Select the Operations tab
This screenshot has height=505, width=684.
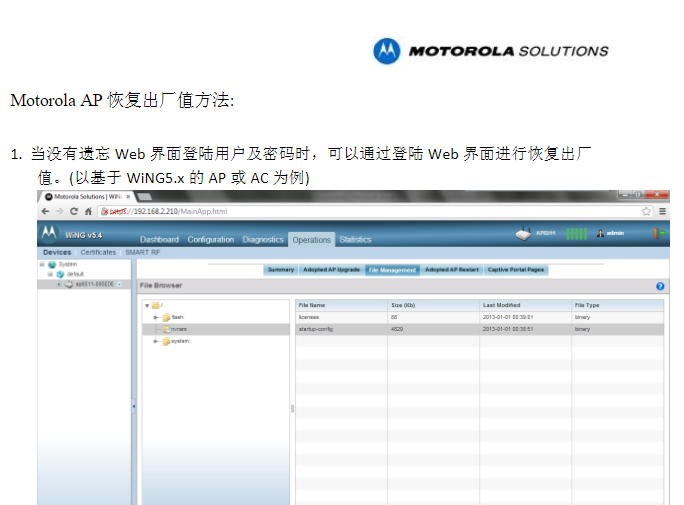pos(311,240)
